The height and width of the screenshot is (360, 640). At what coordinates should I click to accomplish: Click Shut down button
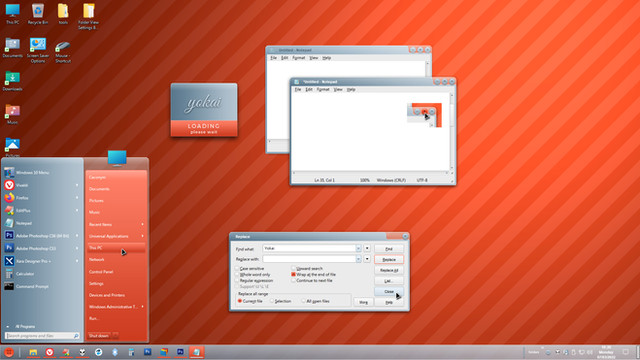pyautogui.click(x=99, y=336)
